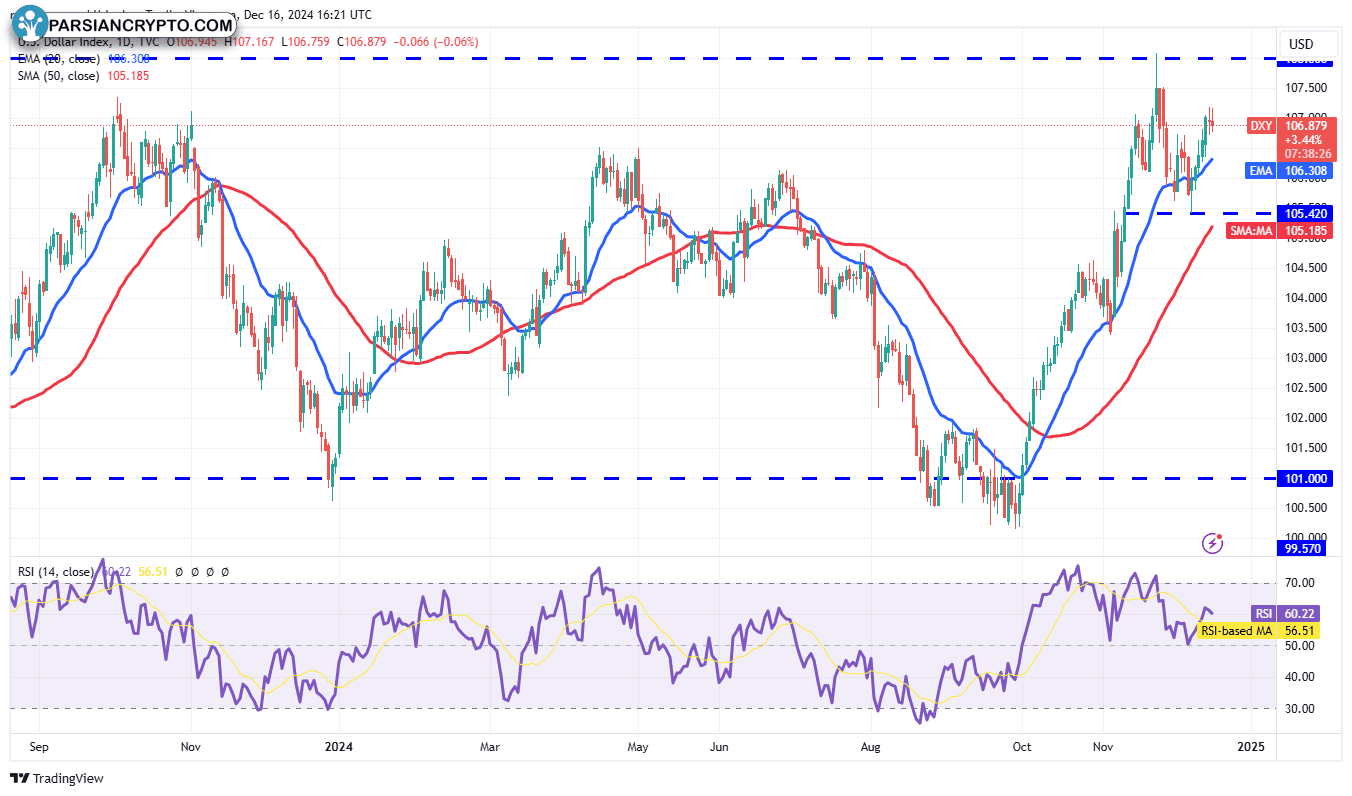Click the 102.000 price axis label
Viewport: 1352px width, 796px height.
point(1307,418)
